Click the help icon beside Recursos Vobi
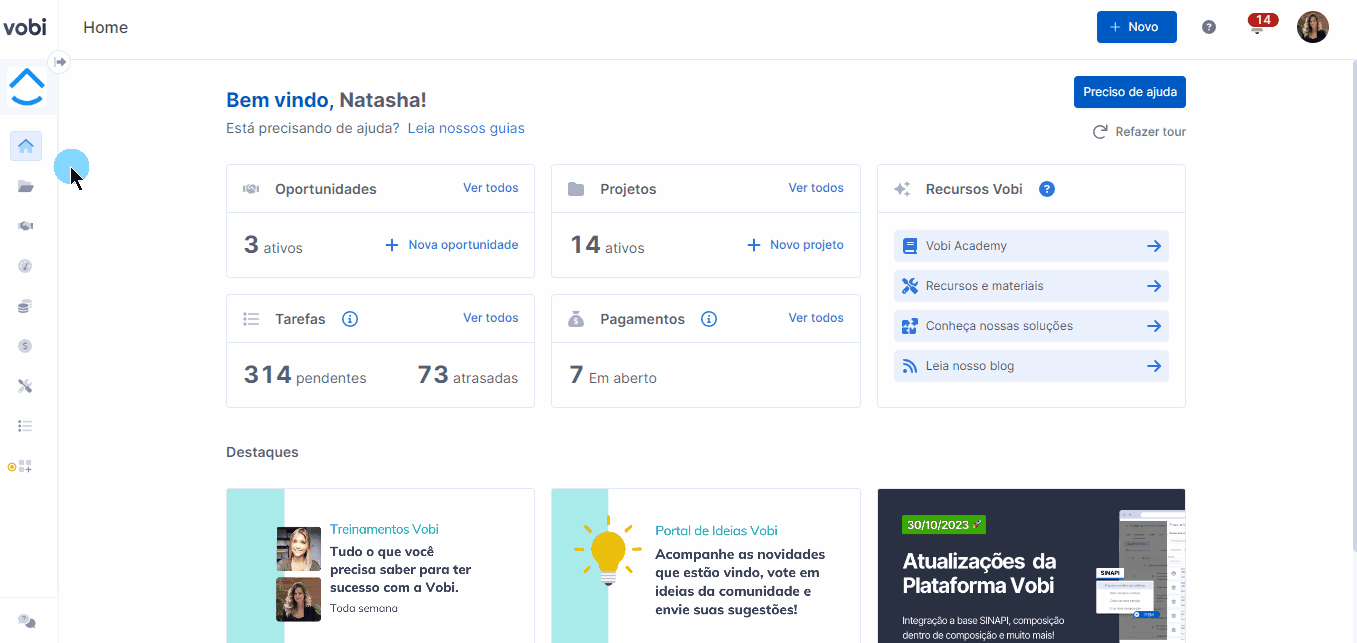 click(x=1047, y=189)
